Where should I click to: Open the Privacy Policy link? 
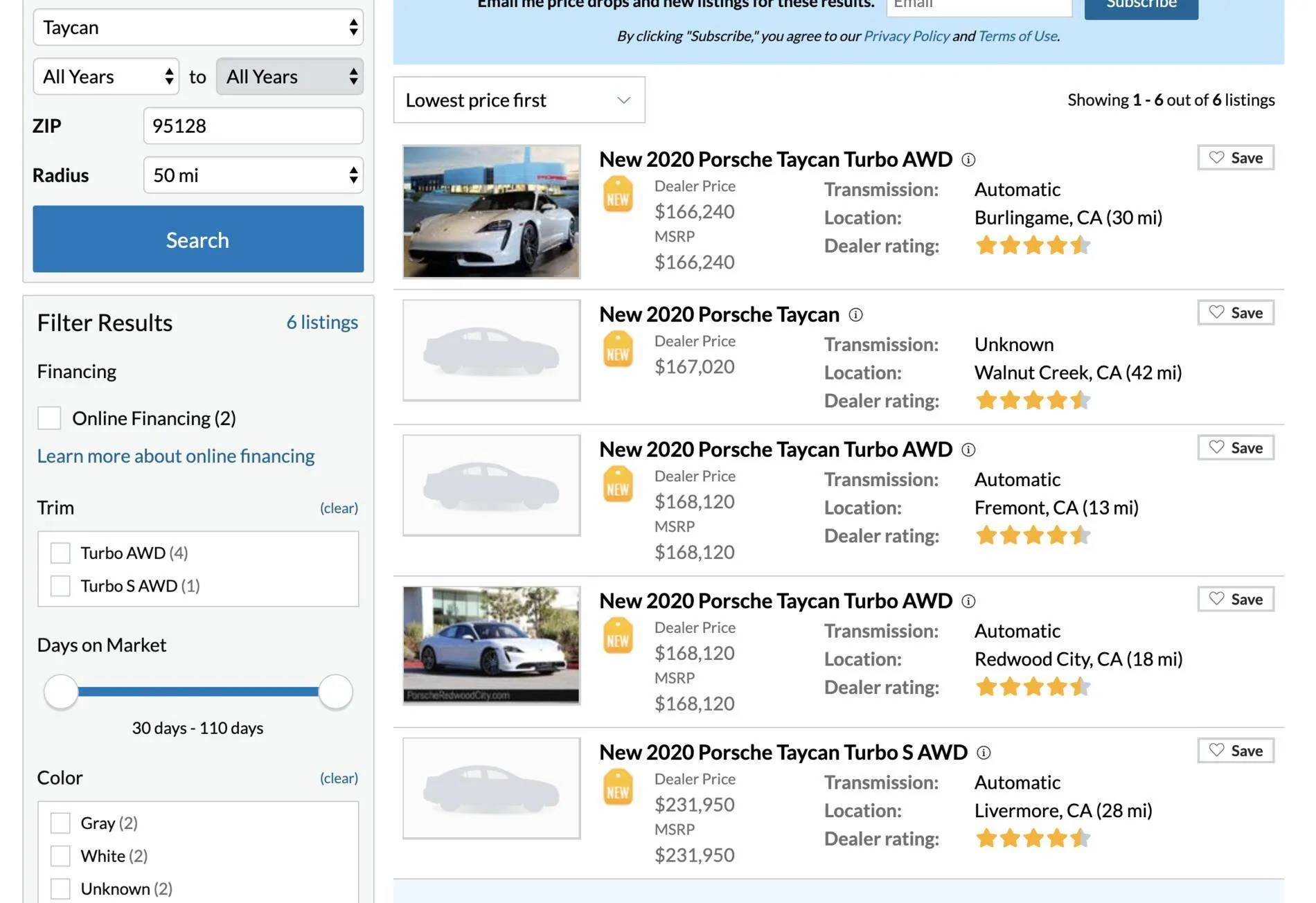pyautogui.click(x=907, y=36)
